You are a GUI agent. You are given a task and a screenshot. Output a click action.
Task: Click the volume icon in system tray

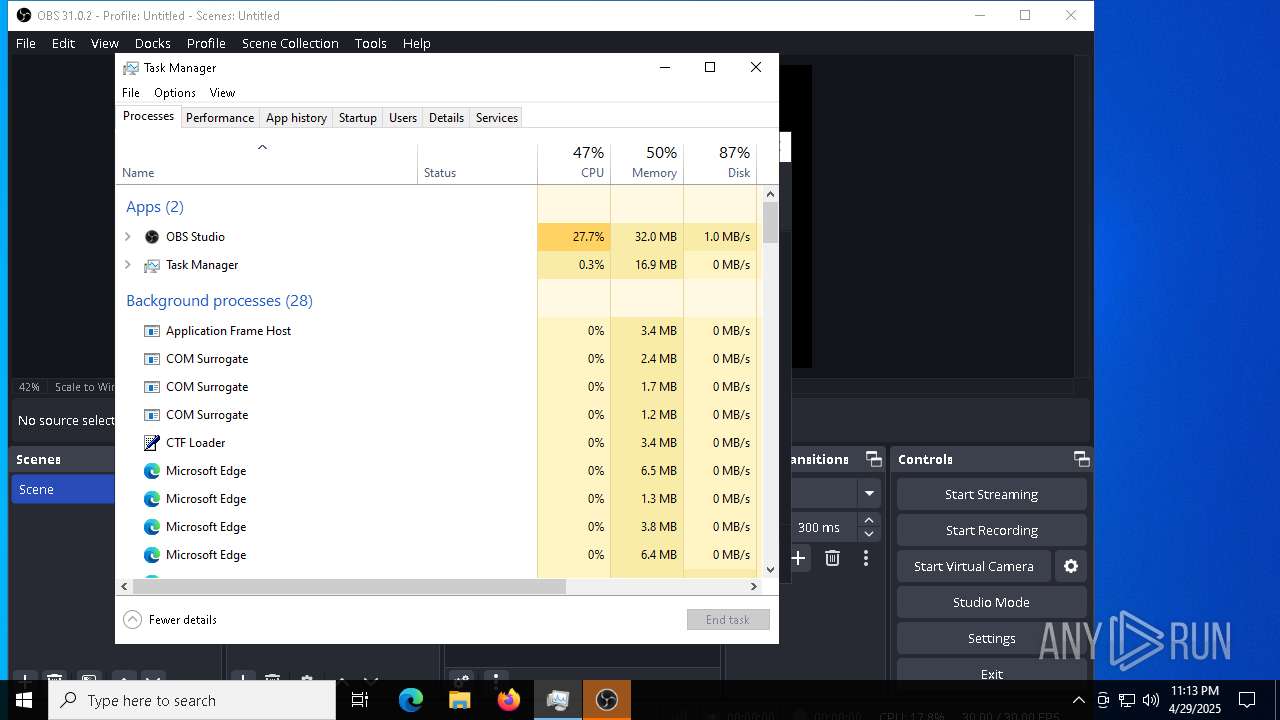(x=1151, y=700)
